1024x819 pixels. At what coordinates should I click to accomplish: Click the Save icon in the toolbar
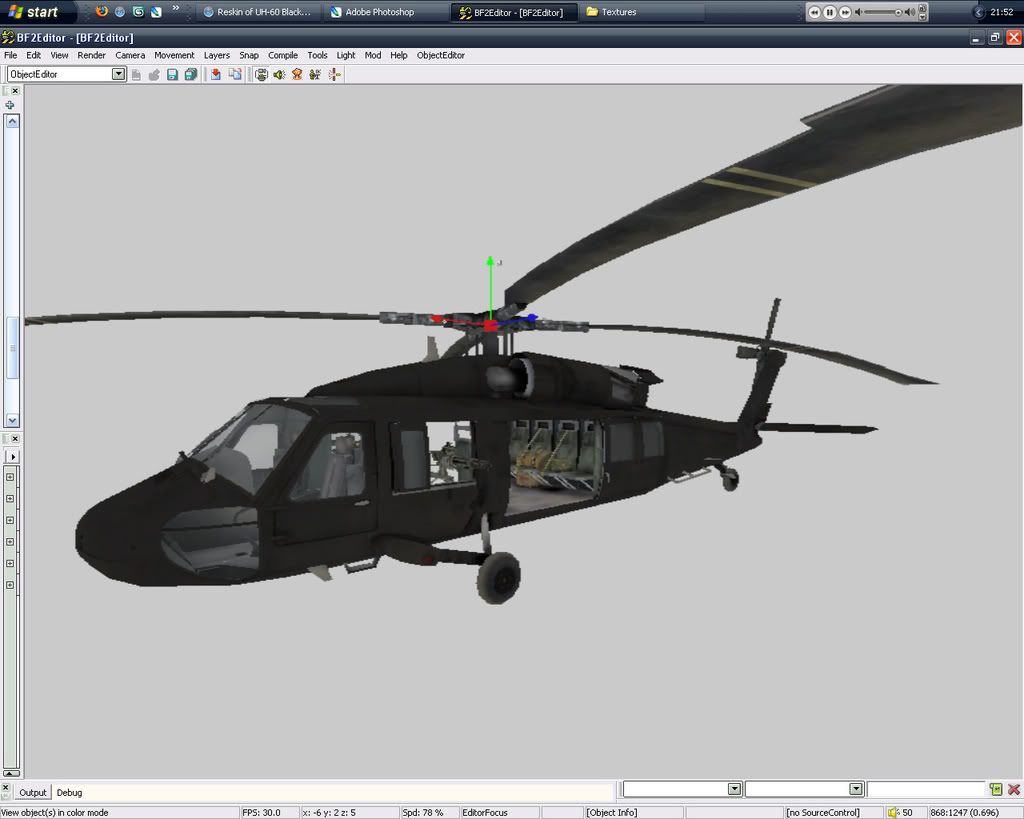pos(172,75)
